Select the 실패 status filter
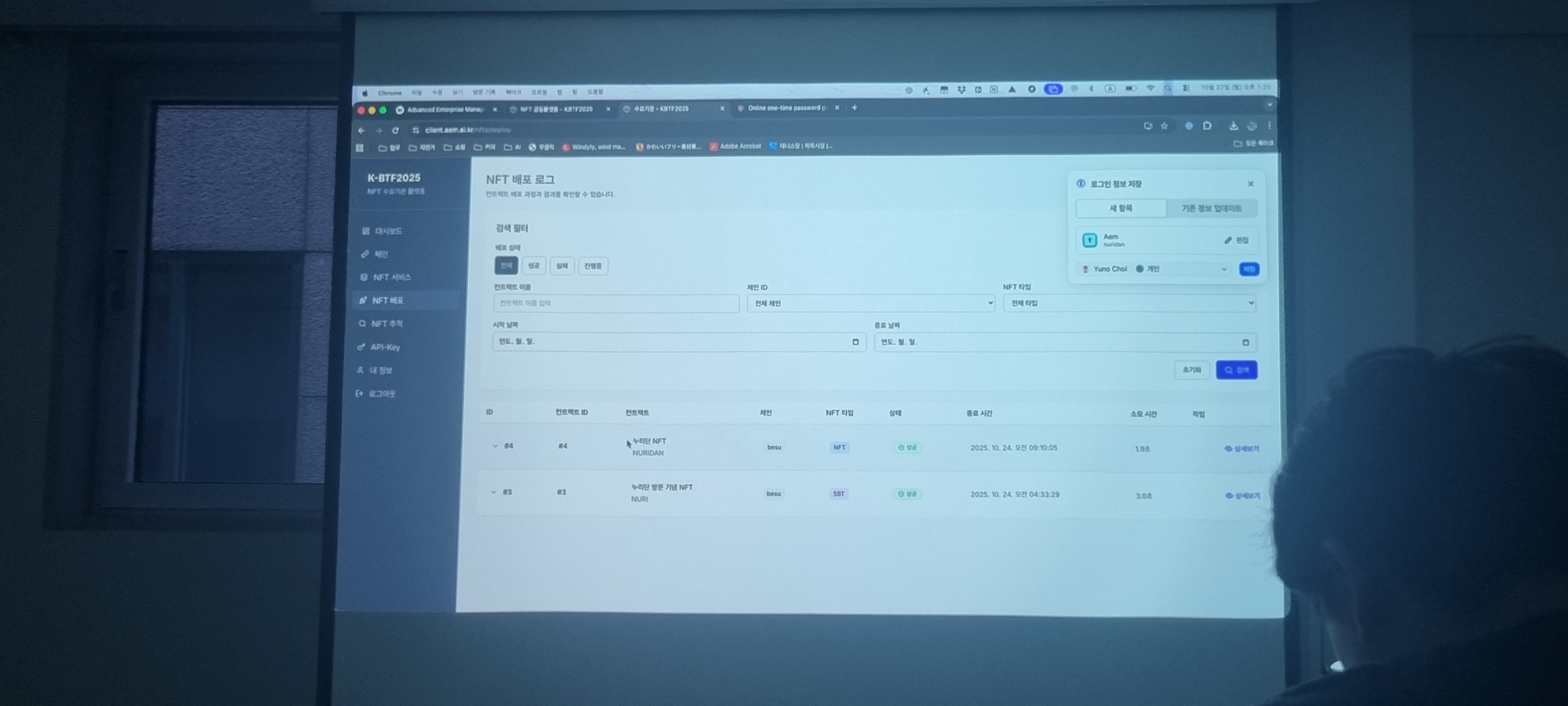 pyautogui.click(x=562, y=266)
